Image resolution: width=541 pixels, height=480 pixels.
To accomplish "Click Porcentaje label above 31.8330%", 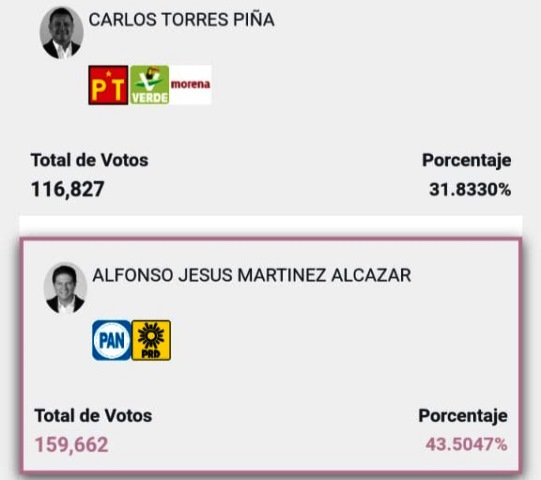I will [467, 161].
